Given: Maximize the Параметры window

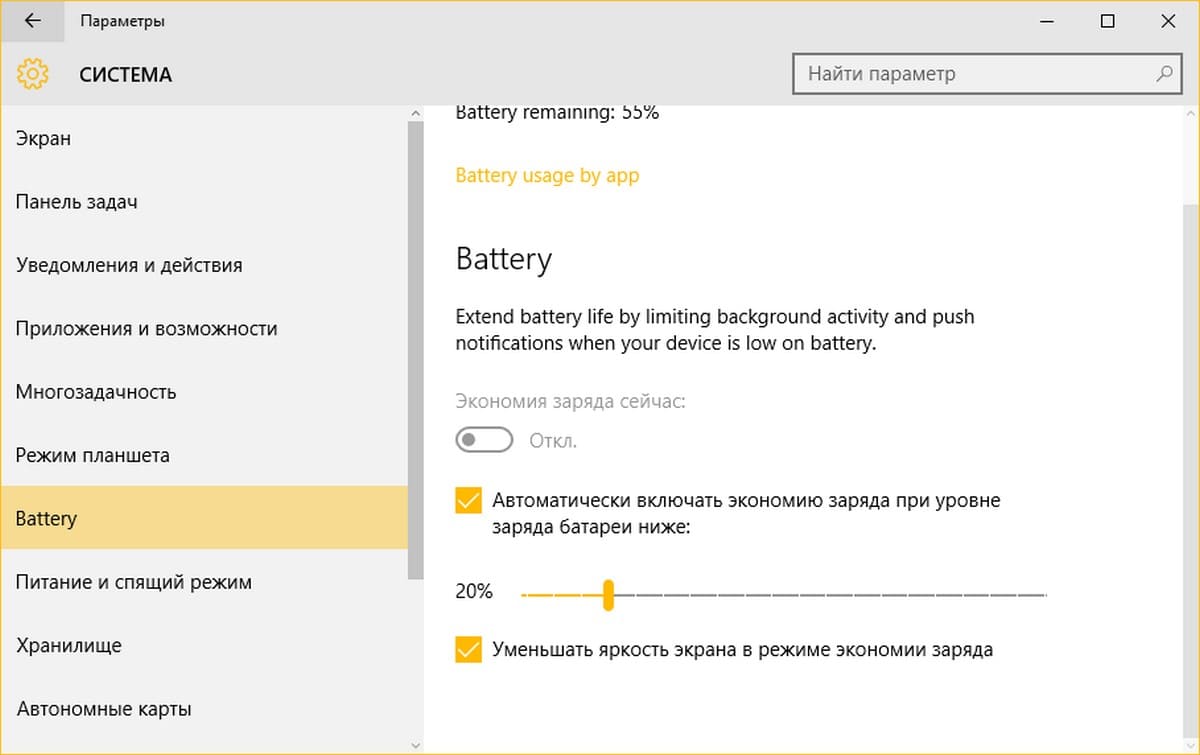Looking at the screenshot, I should (x=1107, y=21).
